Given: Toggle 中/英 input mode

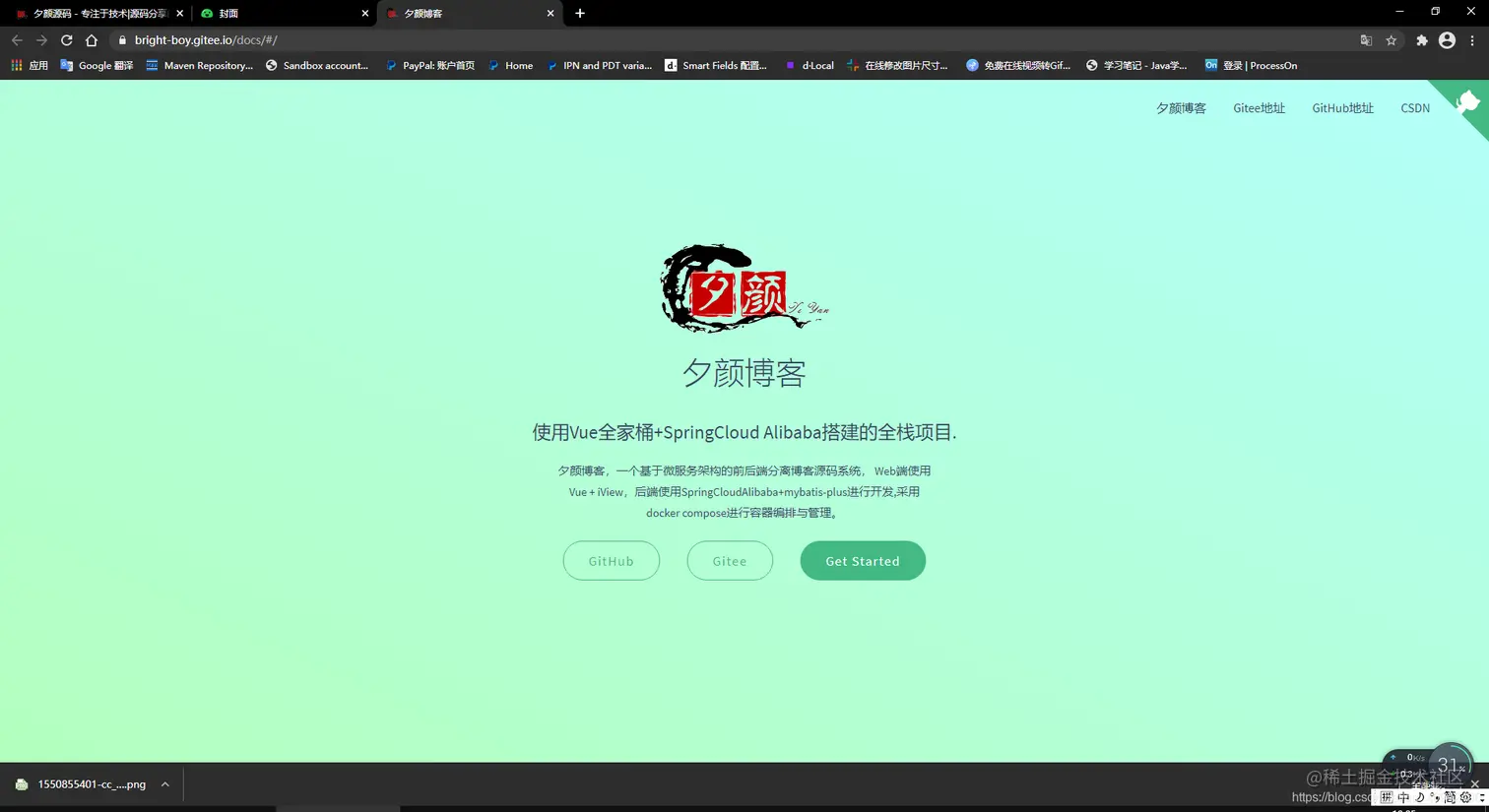Looking at the screenshot, I should tap(1403, 797).
